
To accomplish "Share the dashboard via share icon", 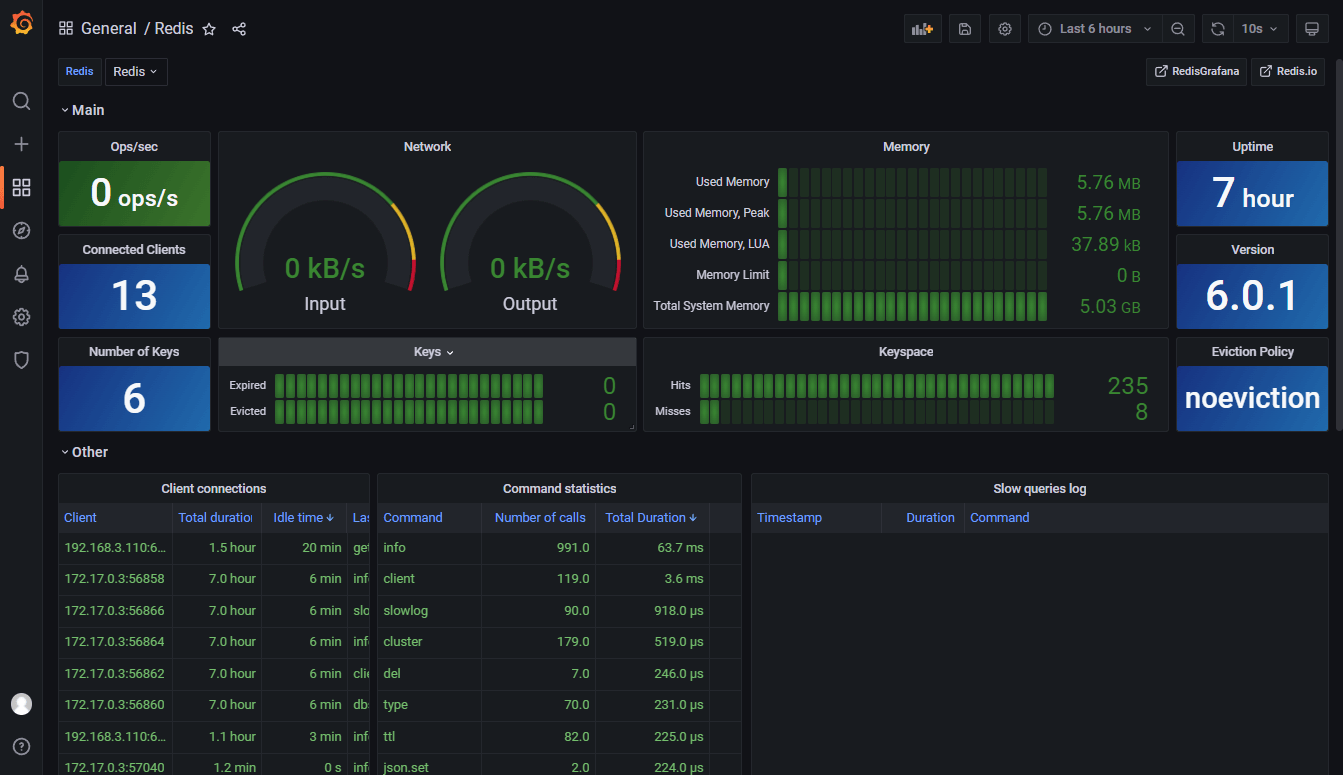I will [x=239, y=29].
